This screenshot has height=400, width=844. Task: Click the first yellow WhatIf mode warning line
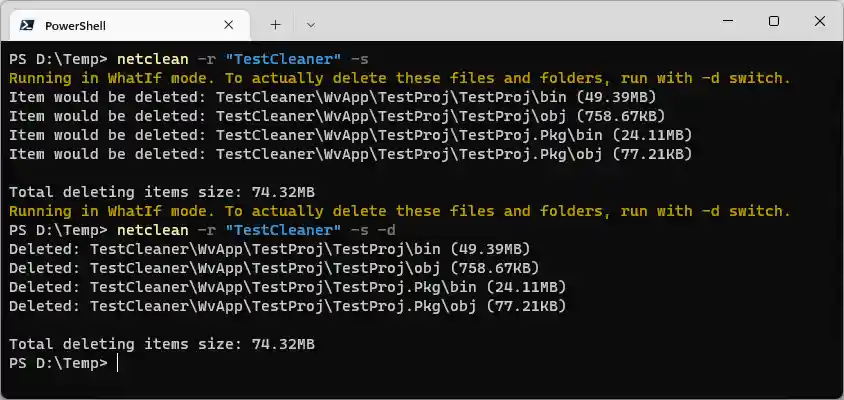(399, 78)
